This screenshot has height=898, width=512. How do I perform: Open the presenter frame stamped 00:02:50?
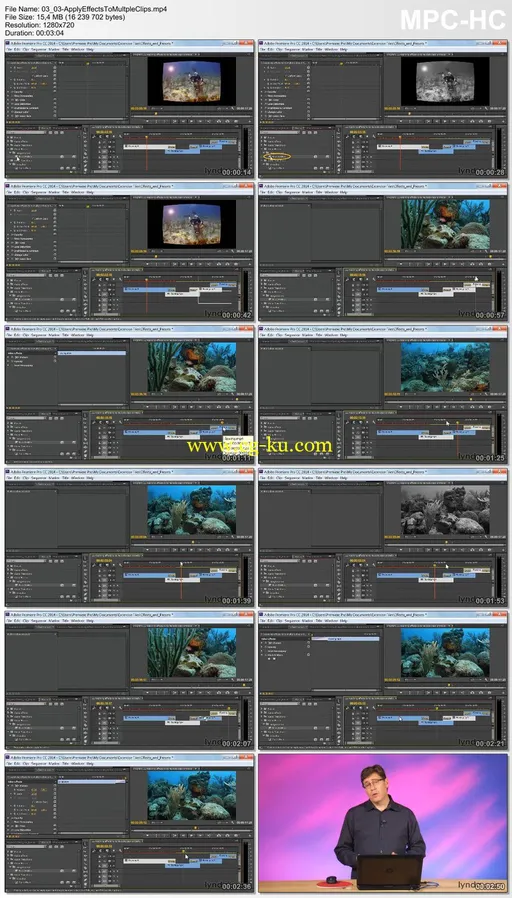[x=383, y=823]
